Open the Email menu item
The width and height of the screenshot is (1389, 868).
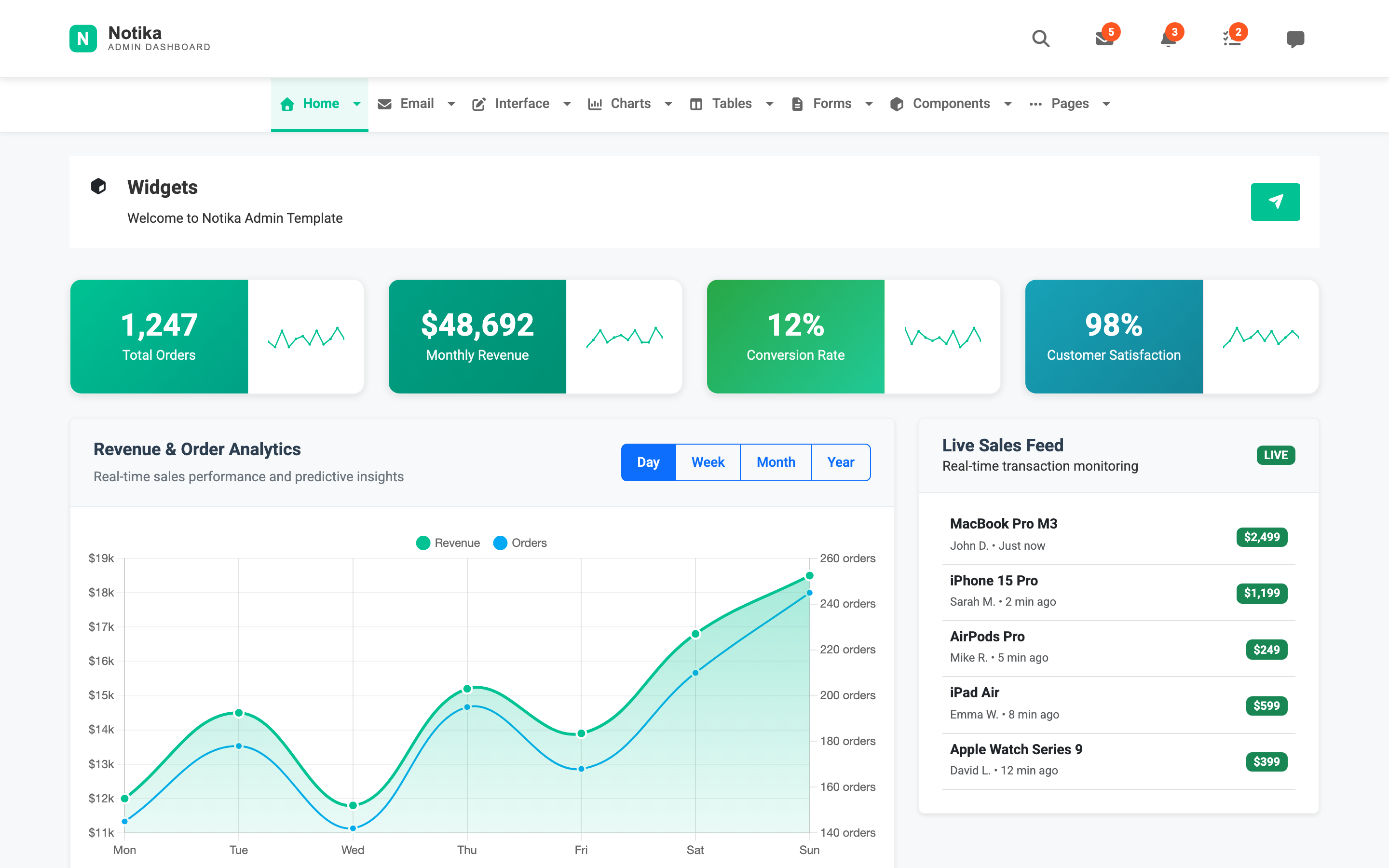click(416, 105)
